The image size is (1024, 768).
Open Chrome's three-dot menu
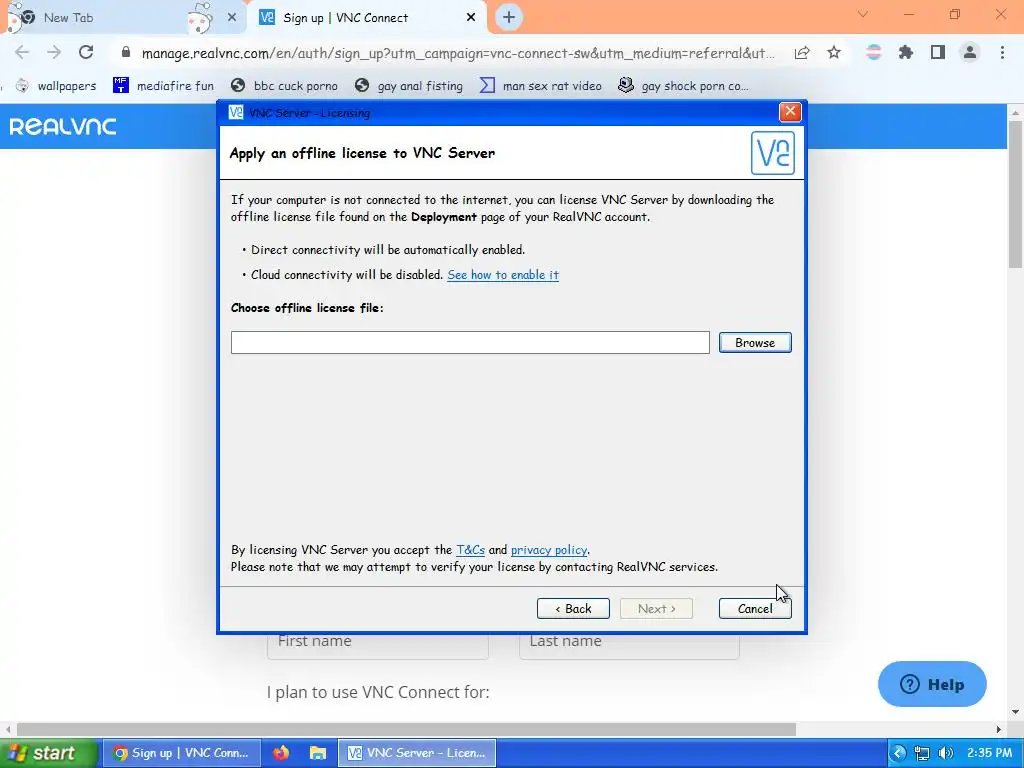pyautogui.click(x=1002, y=52)
